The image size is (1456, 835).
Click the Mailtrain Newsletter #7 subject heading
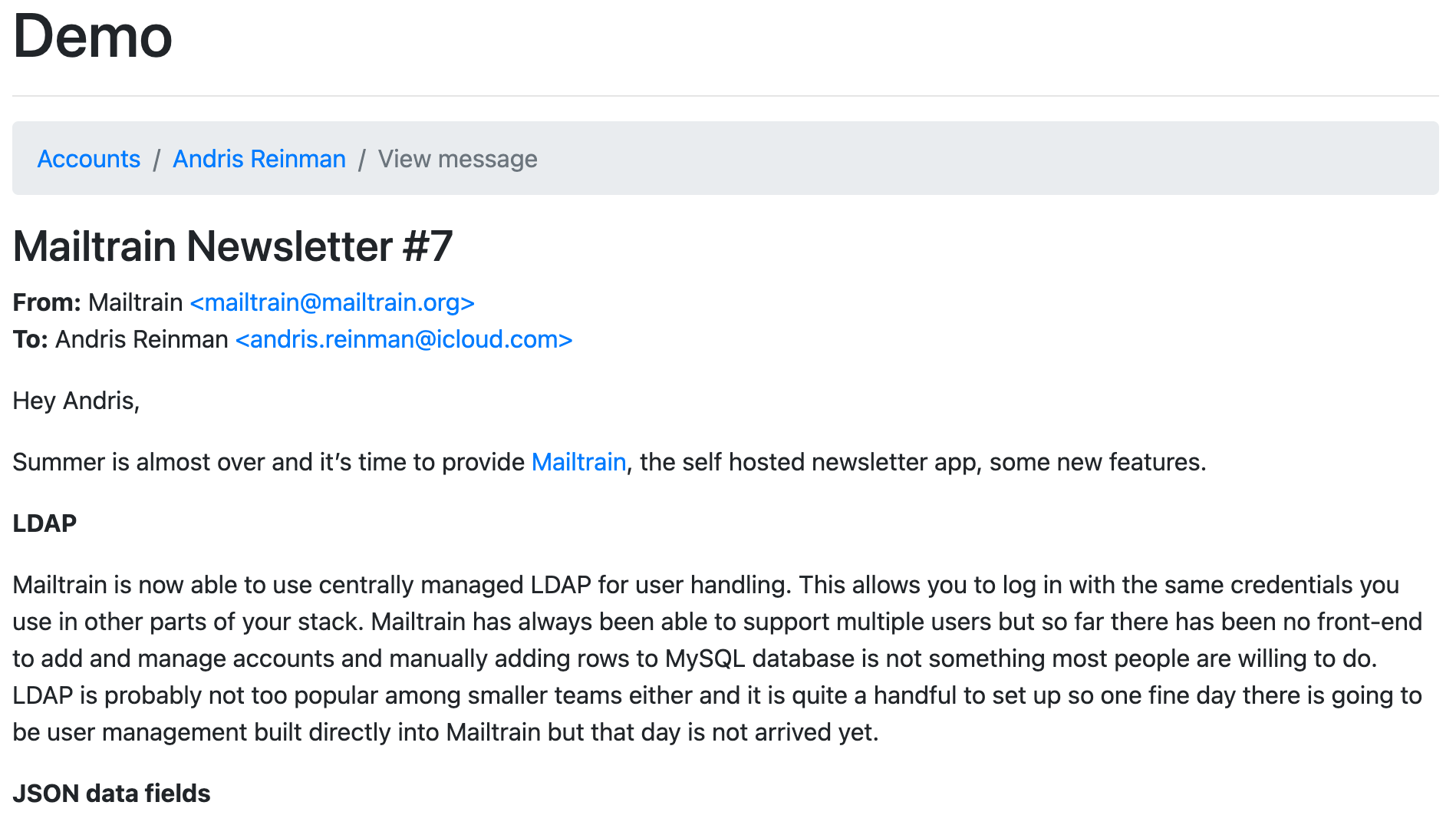(x=232, y=246)
